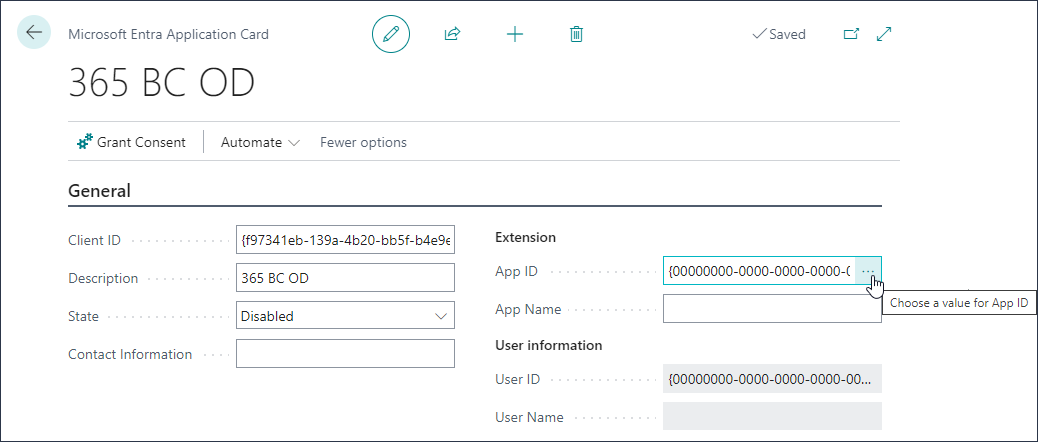Click the Description field

tap(345, 278)
